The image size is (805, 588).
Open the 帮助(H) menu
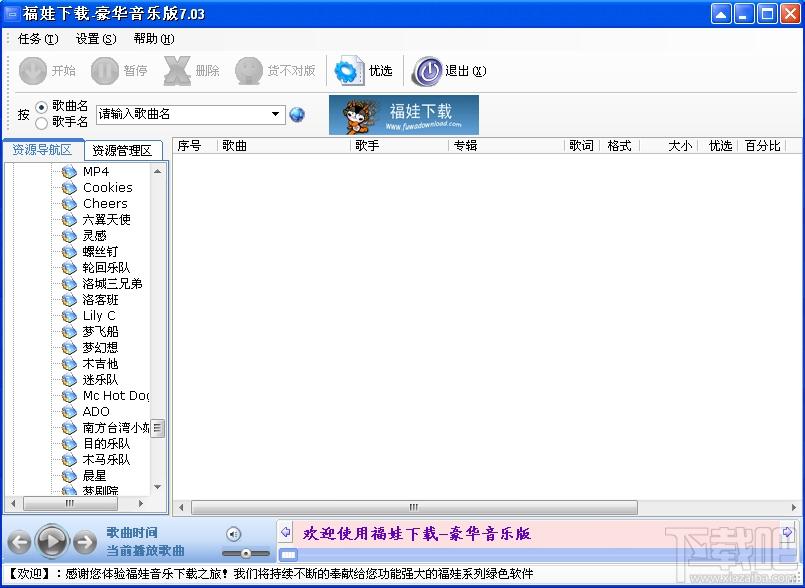tap(154, 39)
